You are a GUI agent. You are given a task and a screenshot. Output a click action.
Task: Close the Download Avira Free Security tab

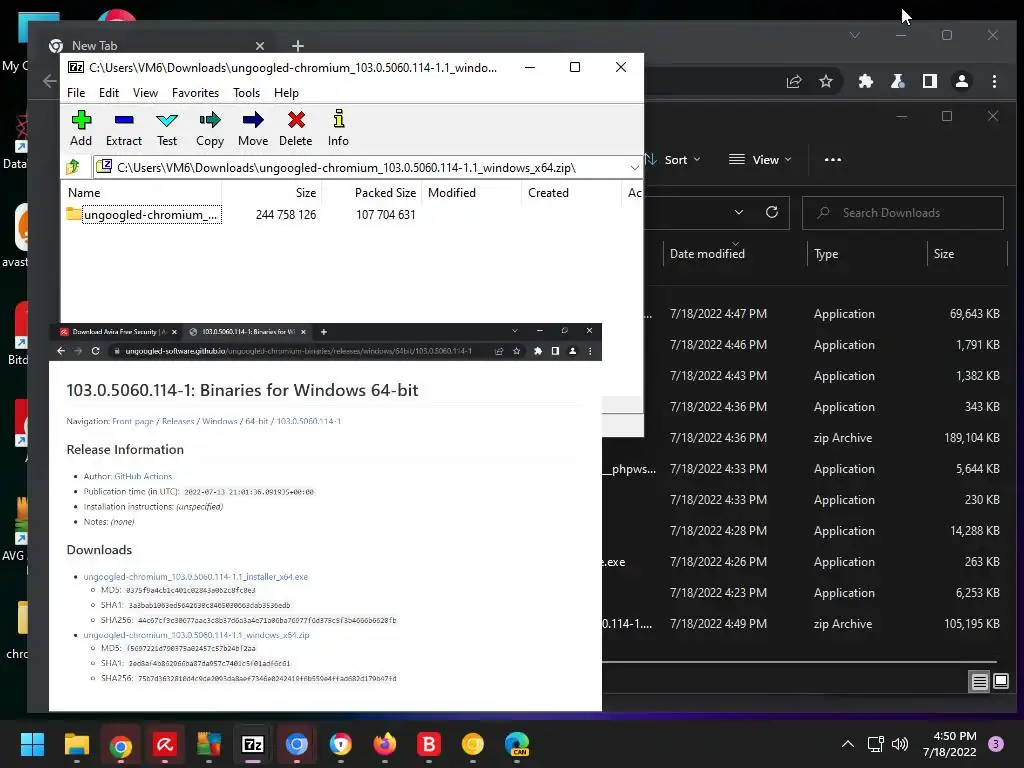(x=174, y=332)
